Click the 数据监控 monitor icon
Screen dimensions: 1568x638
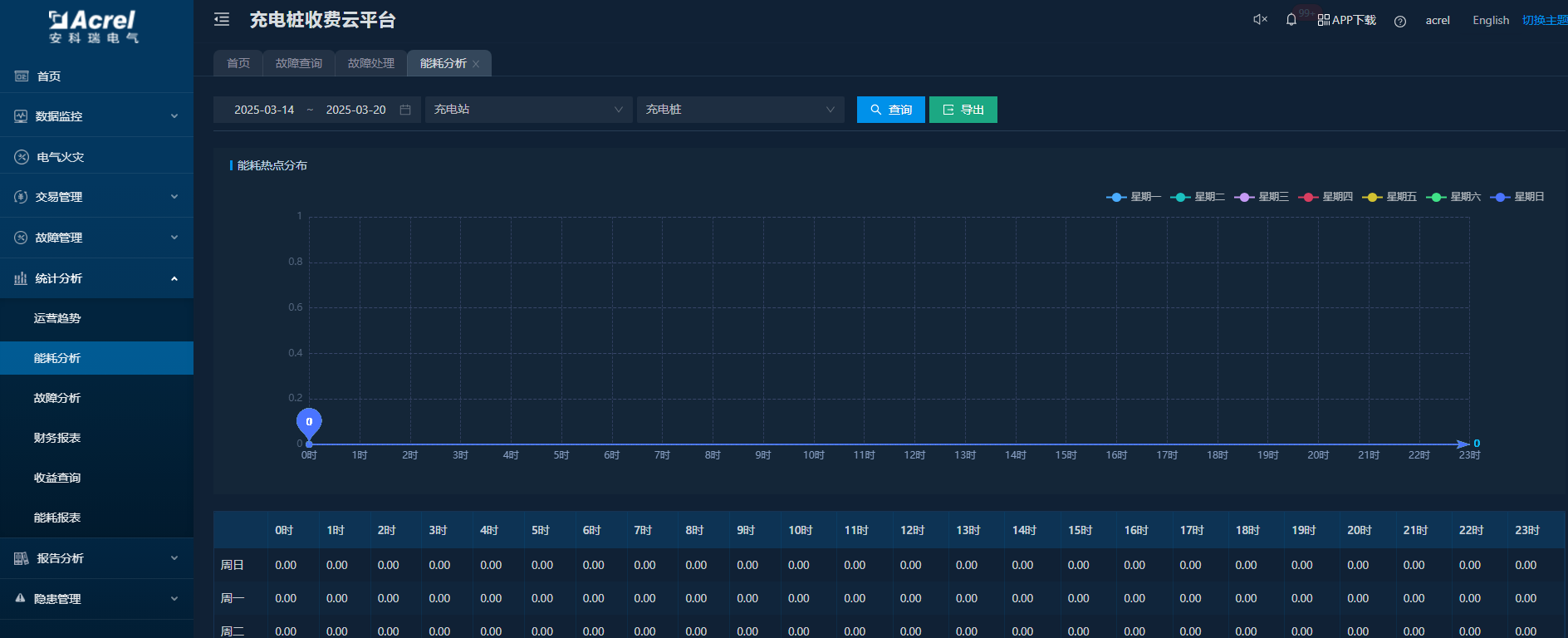[x=21, y=116]
